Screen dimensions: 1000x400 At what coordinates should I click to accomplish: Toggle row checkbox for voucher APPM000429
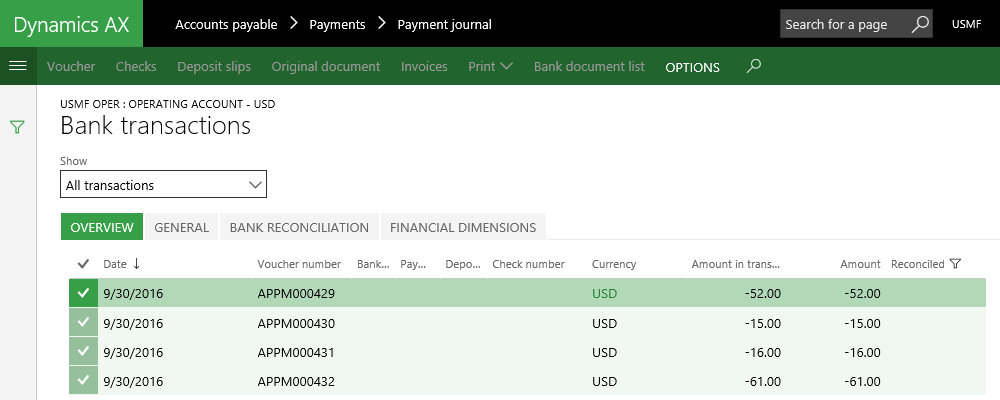[83, 294]
